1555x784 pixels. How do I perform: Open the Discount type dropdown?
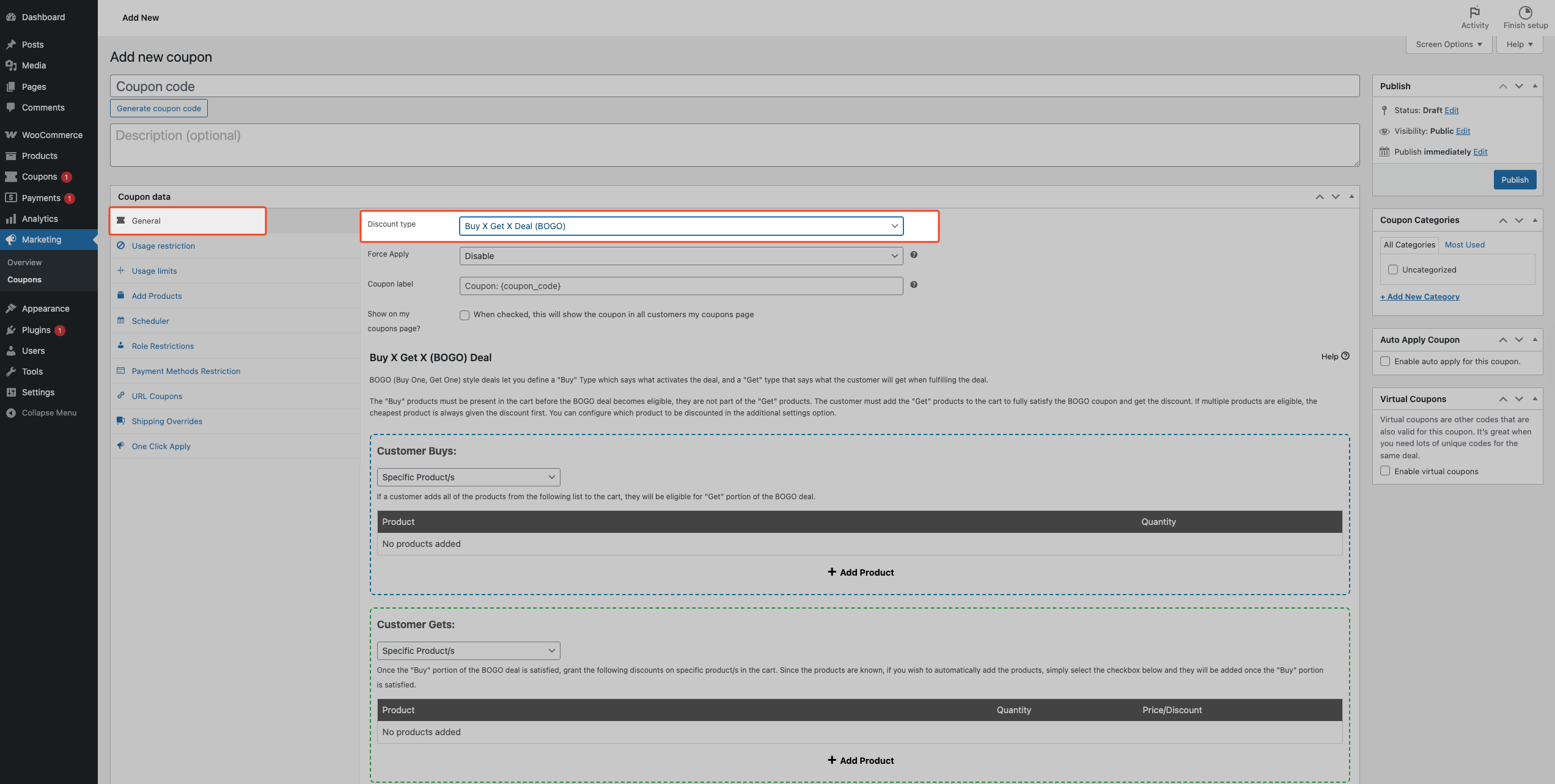coord(681,226)
